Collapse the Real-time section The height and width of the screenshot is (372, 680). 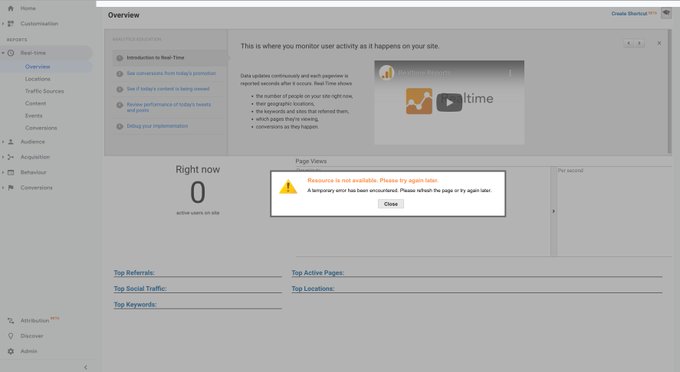tap(3, 53)
